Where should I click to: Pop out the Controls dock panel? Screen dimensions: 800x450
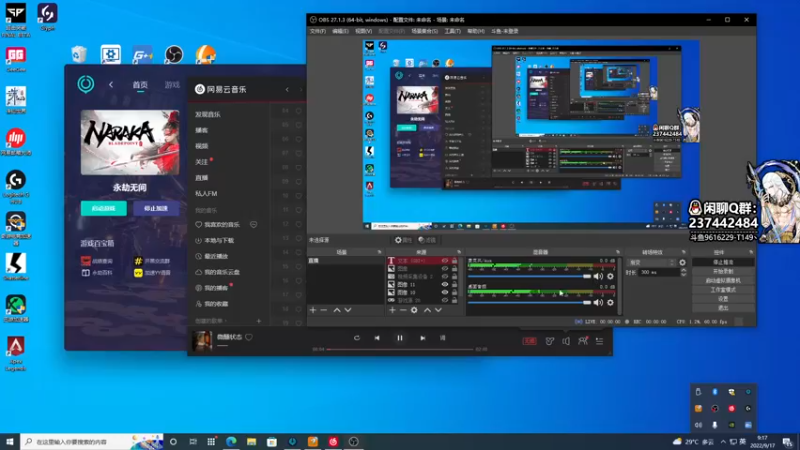pos(751,252)
